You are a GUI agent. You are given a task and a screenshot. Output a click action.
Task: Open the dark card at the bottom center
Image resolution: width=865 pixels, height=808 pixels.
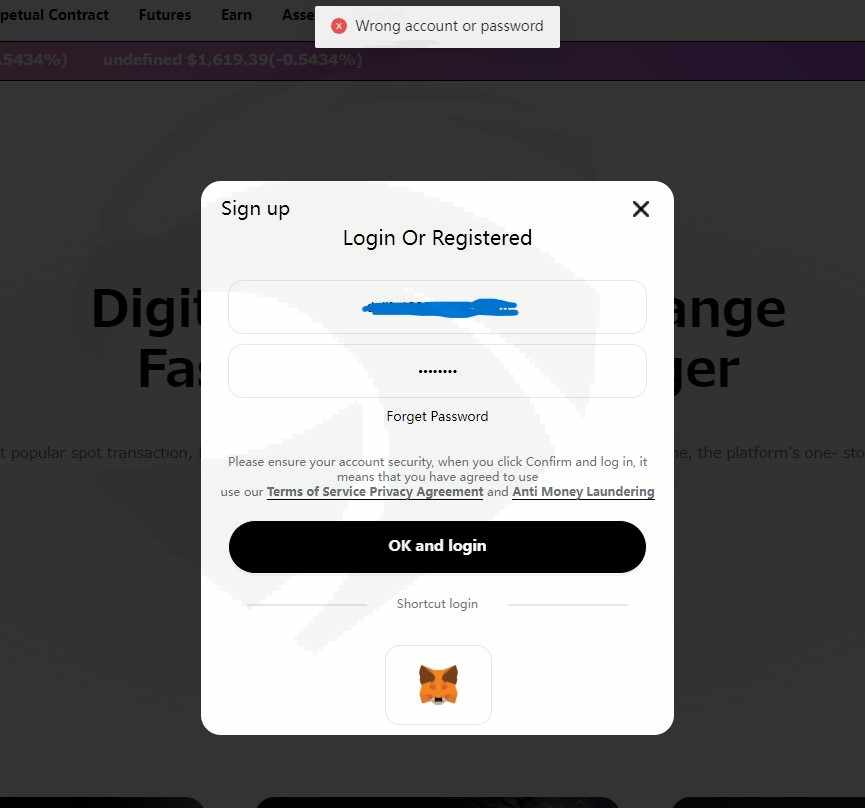[x=437, y=802]
